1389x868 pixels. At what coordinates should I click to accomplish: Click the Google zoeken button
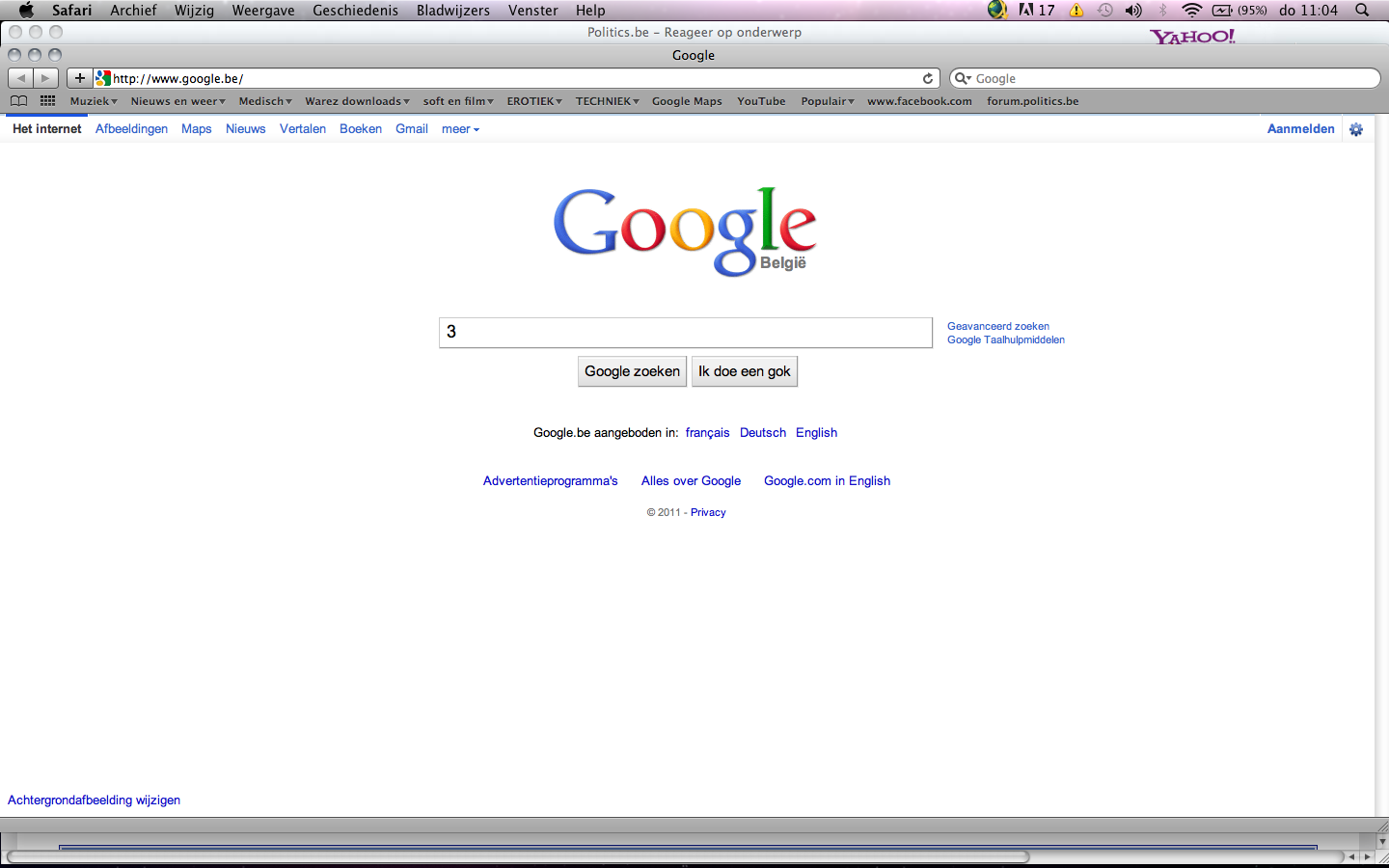pos(632,371)
